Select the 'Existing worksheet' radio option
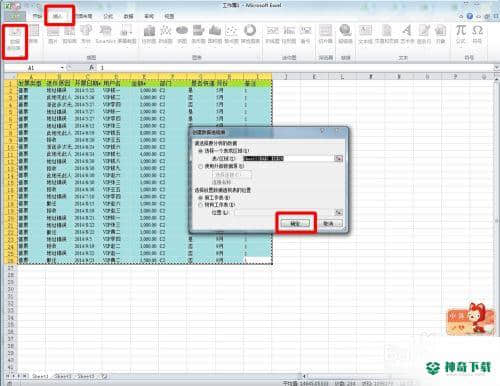500x386 pixels. click(x=201, y=205)
